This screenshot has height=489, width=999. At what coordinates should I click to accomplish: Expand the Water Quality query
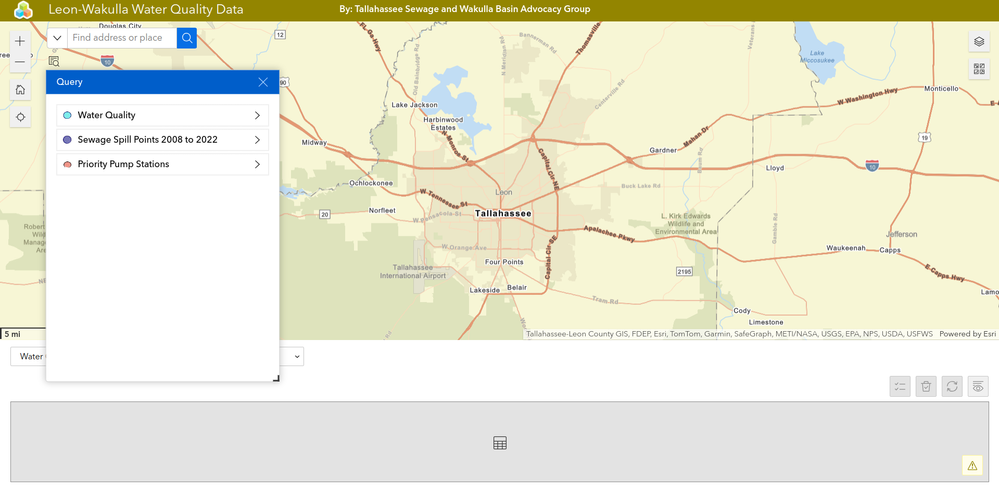162,115
